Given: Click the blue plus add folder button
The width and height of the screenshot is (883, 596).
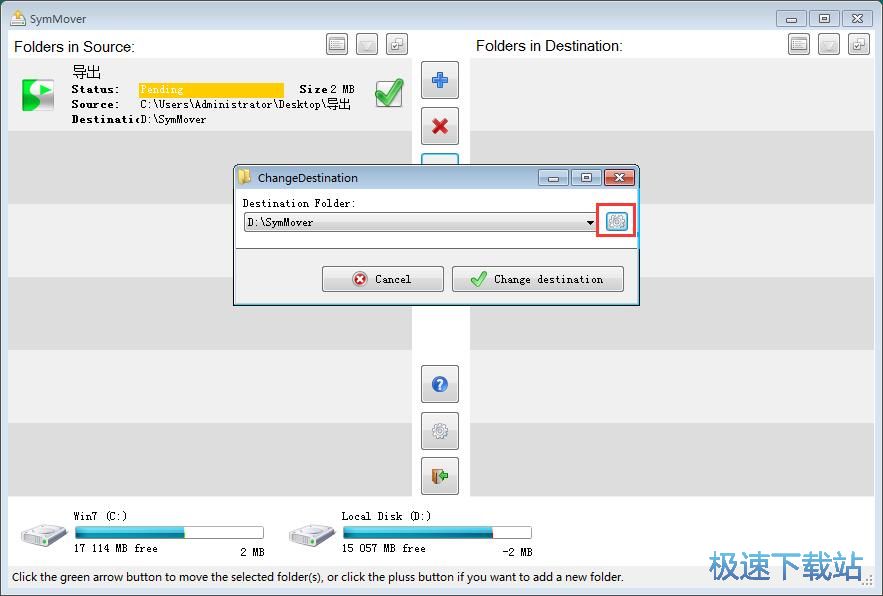Looking at the screenshot, I should (440, 80).
